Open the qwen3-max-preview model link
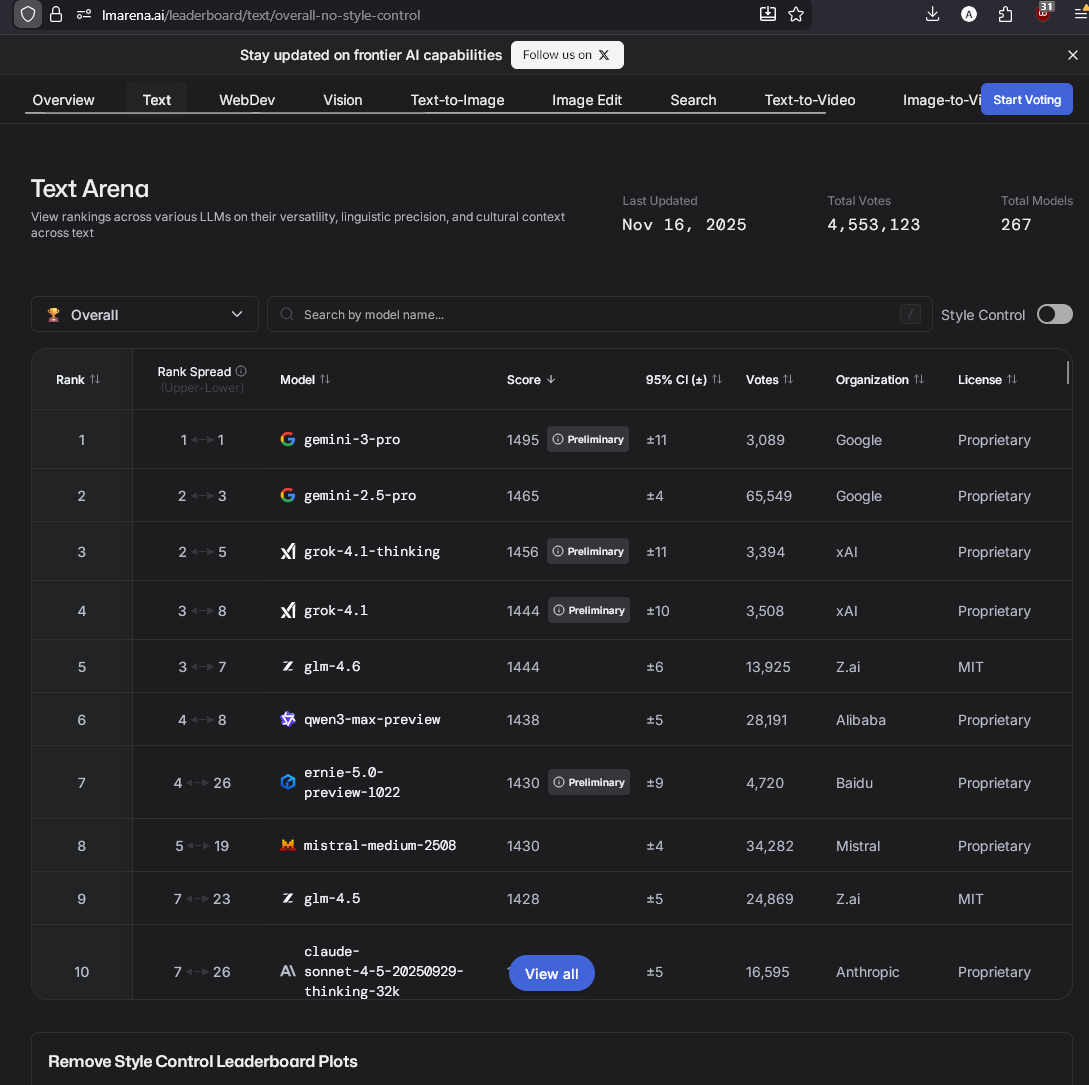The image size is (1089, 1085). [372, 720]
